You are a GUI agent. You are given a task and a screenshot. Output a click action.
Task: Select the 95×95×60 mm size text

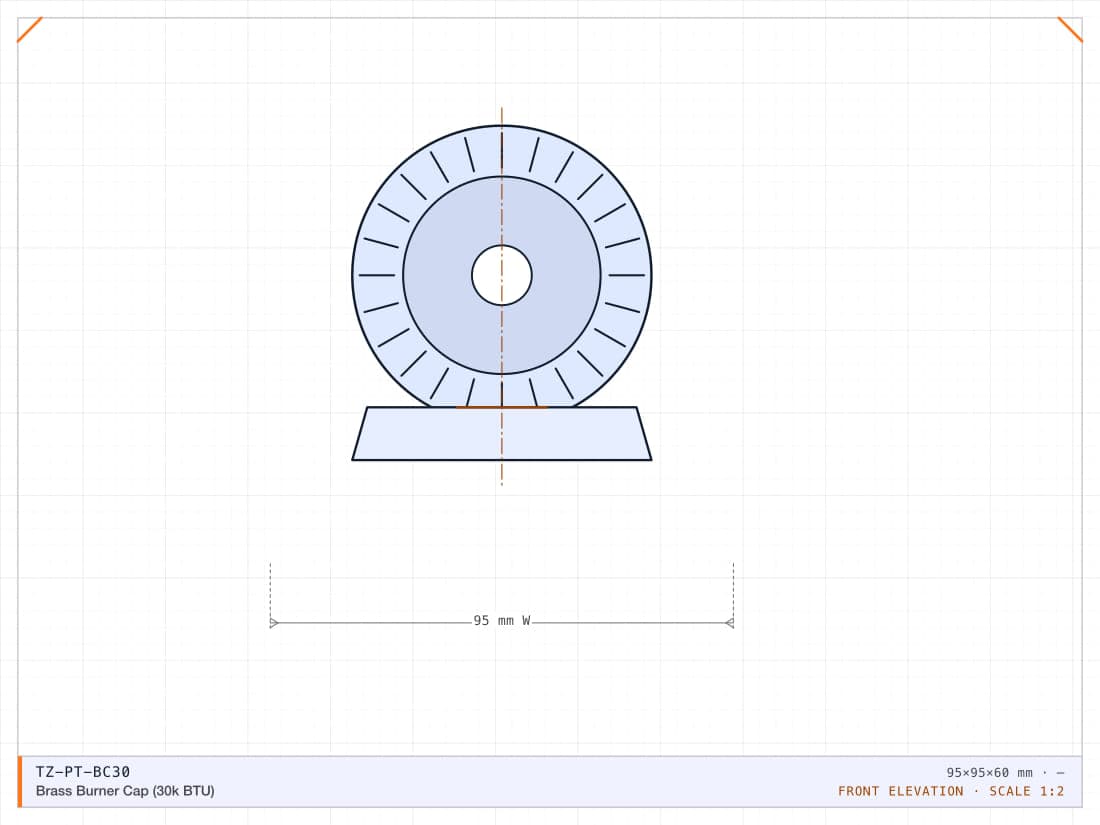click(989, 772)
